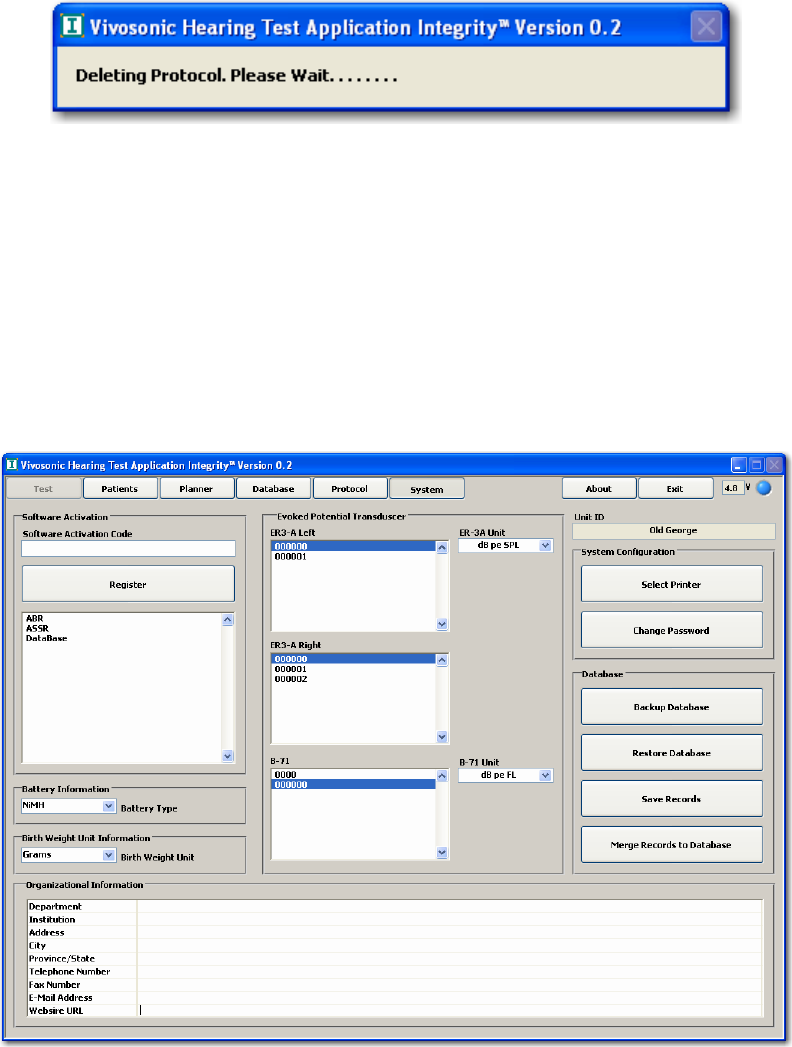Viewport: 792px width, 1047px height.
Task: Select 0000 in the B-71 list
Action: click(354, 775)
